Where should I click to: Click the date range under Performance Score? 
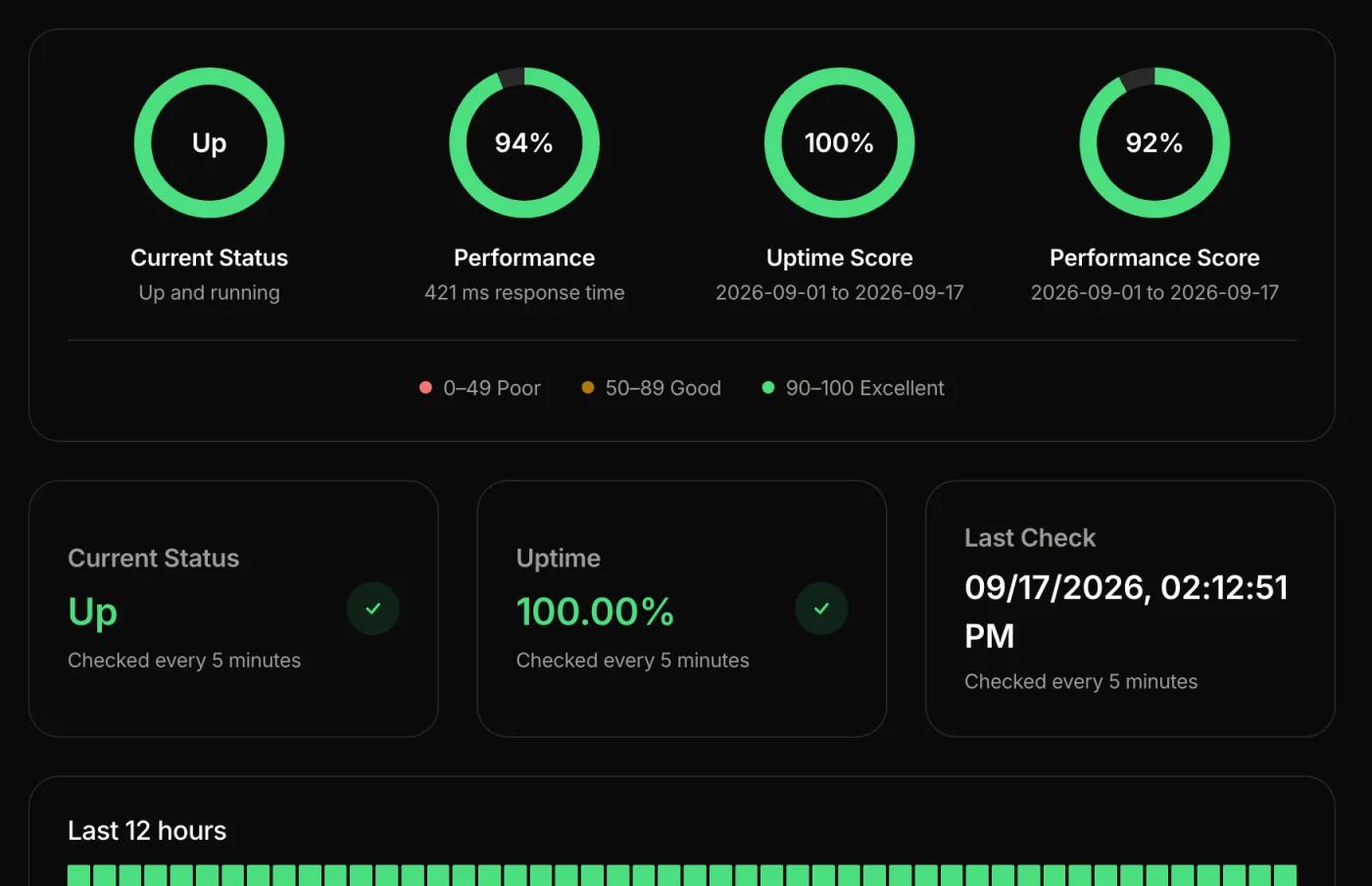(1154, 292)
